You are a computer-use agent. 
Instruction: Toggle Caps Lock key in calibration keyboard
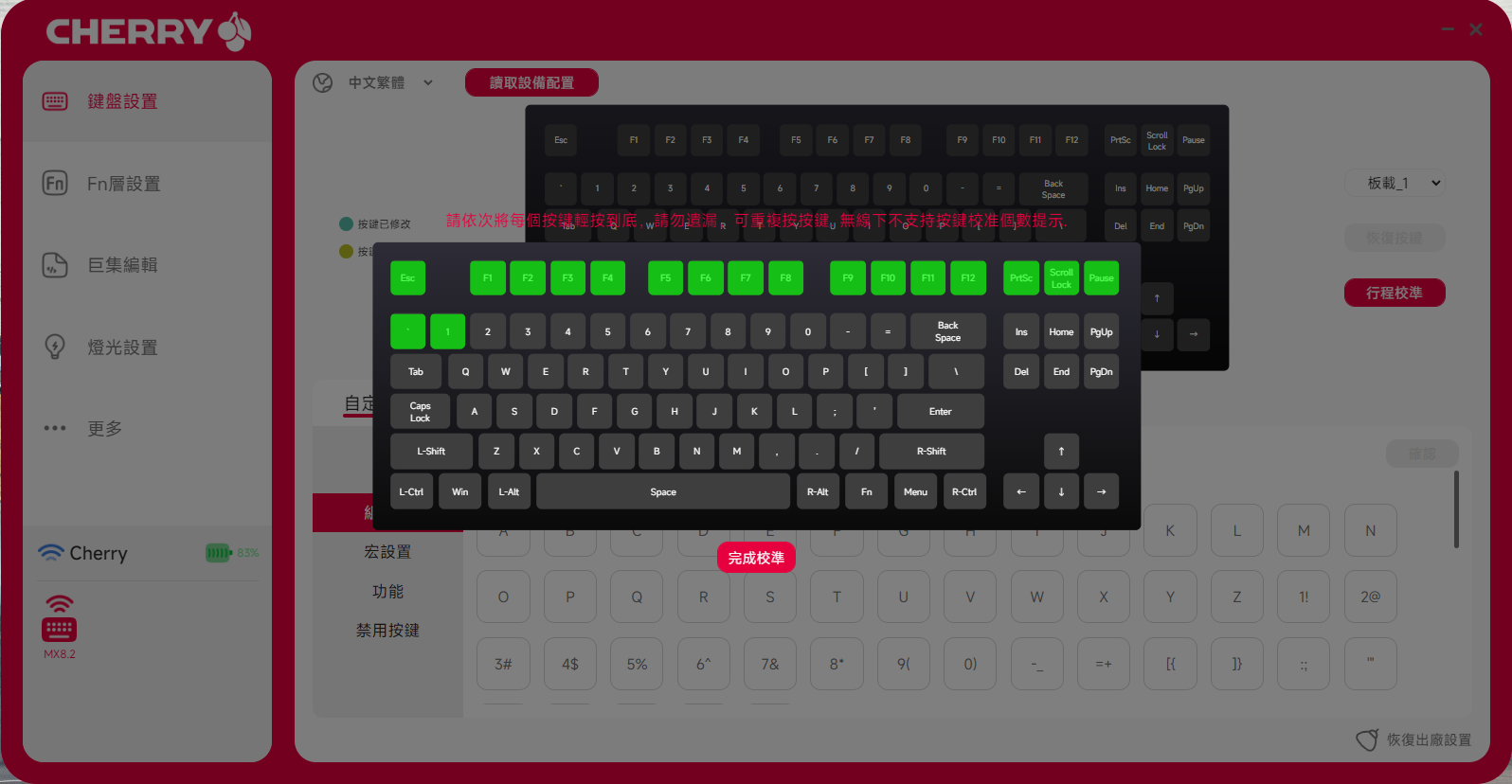[x=420, y=412]
